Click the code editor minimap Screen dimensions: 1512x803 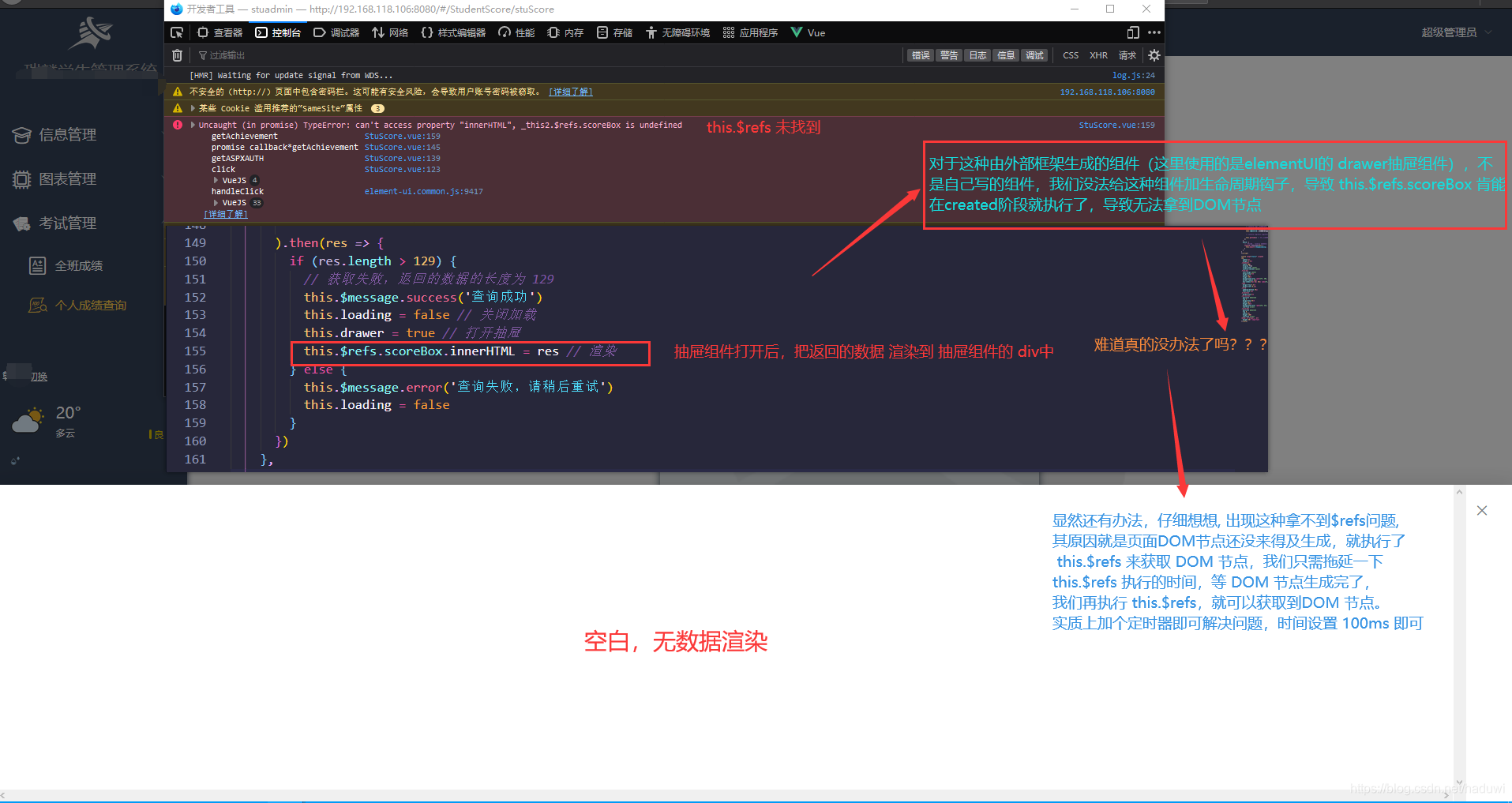(x=1252, y=276)
